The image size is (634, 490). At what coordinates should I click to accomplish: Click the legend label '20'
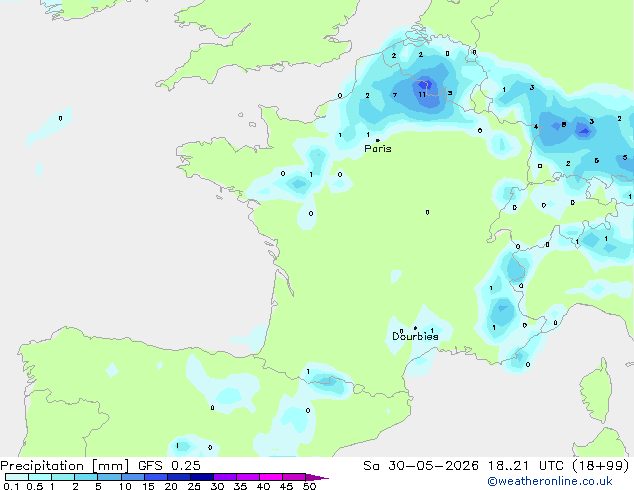171,486
